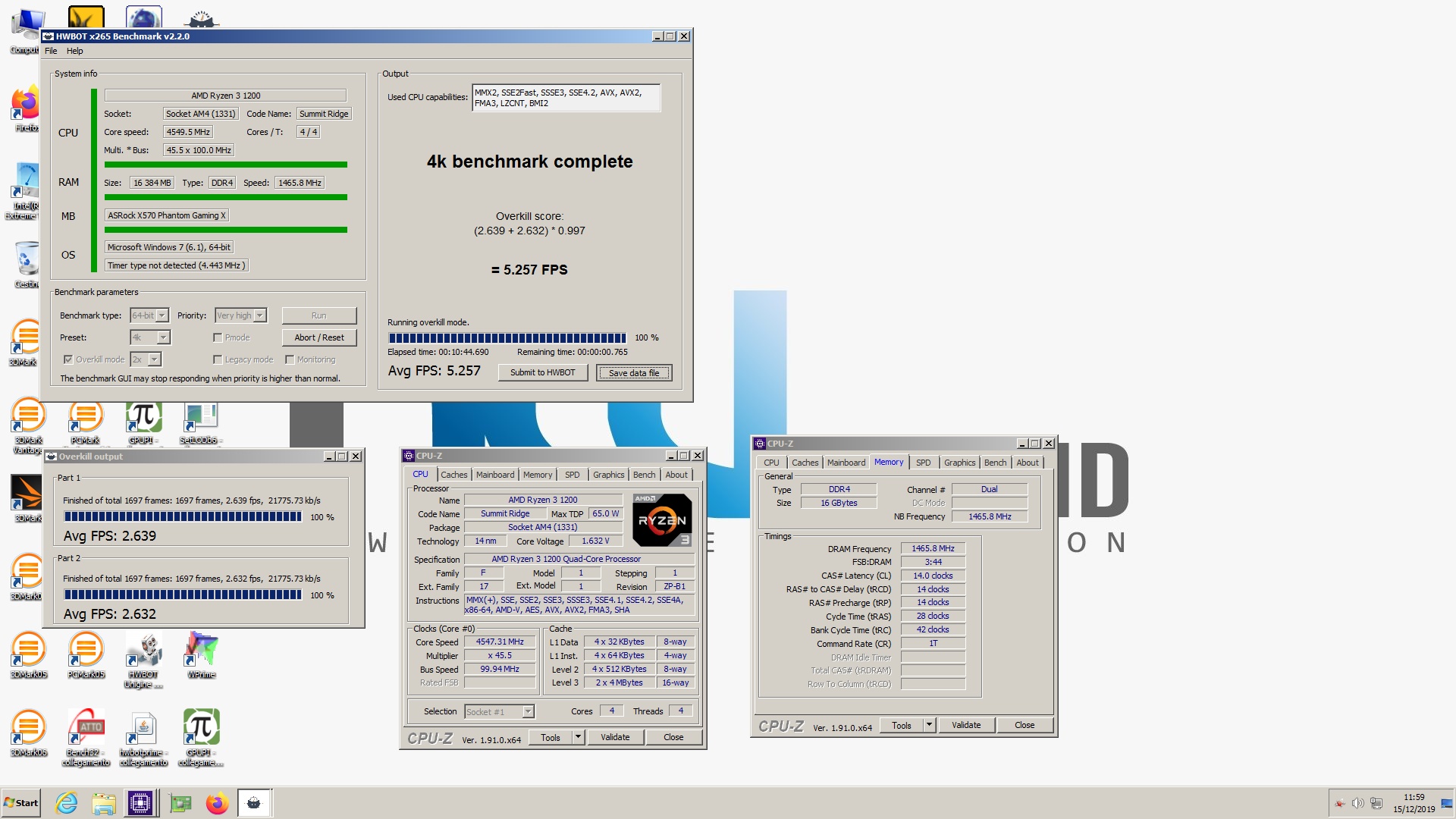1456x819 pixels.
Task: Switch to Mainboard tab in CPU-Z CPU window
Action: [495, 475]
